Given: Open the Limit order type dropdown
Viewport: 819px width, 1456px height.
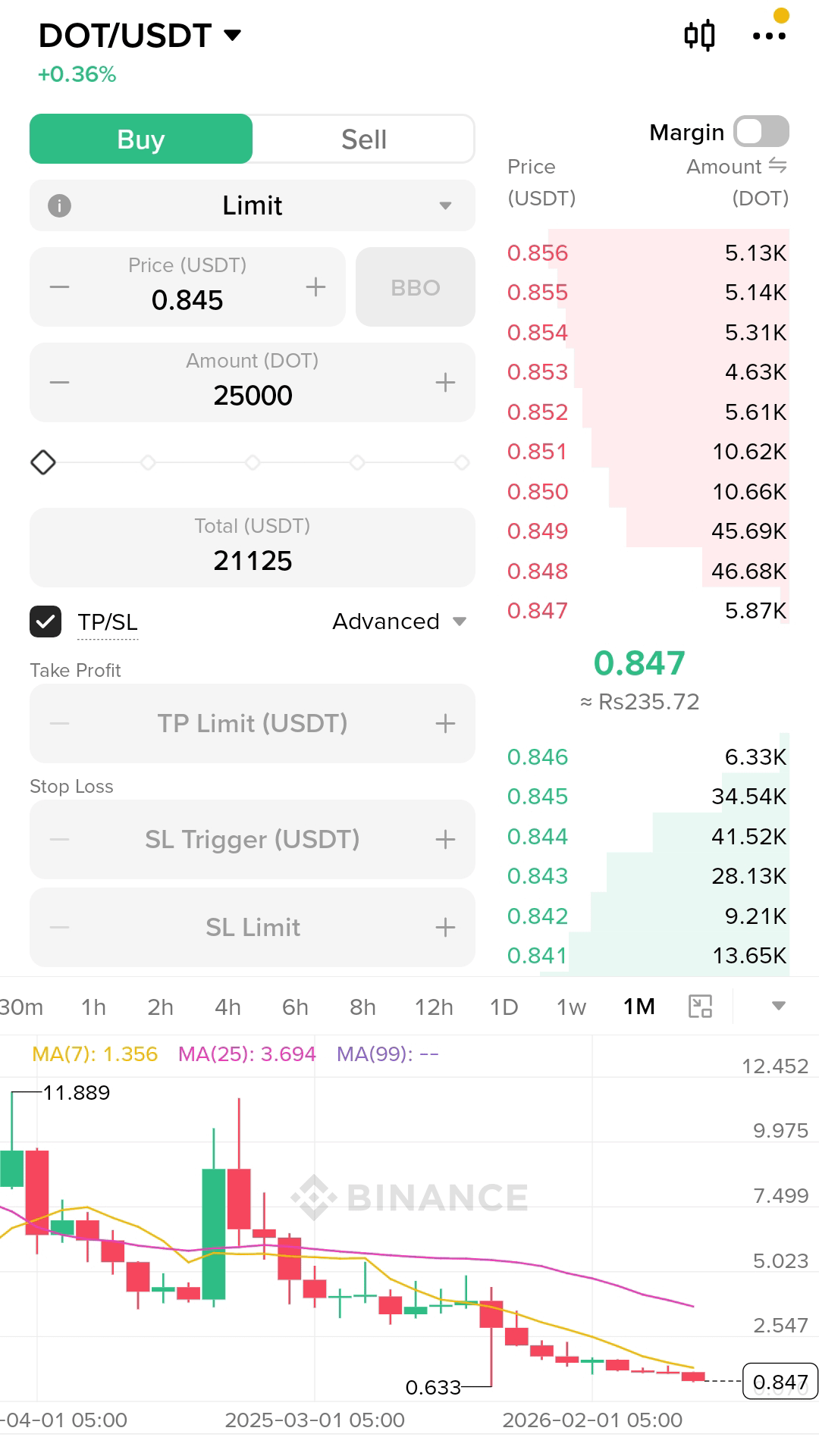Looking at the screenshot, I should [253, 205].
